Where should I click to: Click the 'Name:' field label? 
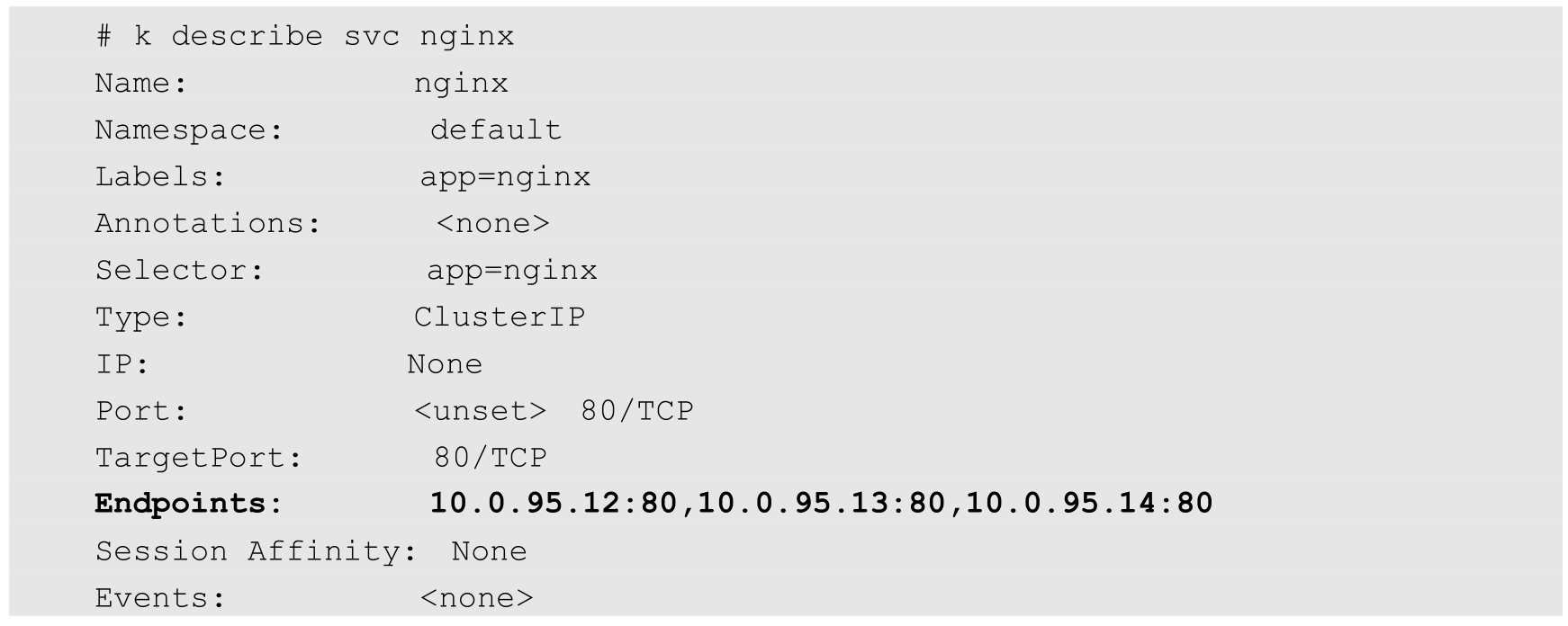[141, 84]
